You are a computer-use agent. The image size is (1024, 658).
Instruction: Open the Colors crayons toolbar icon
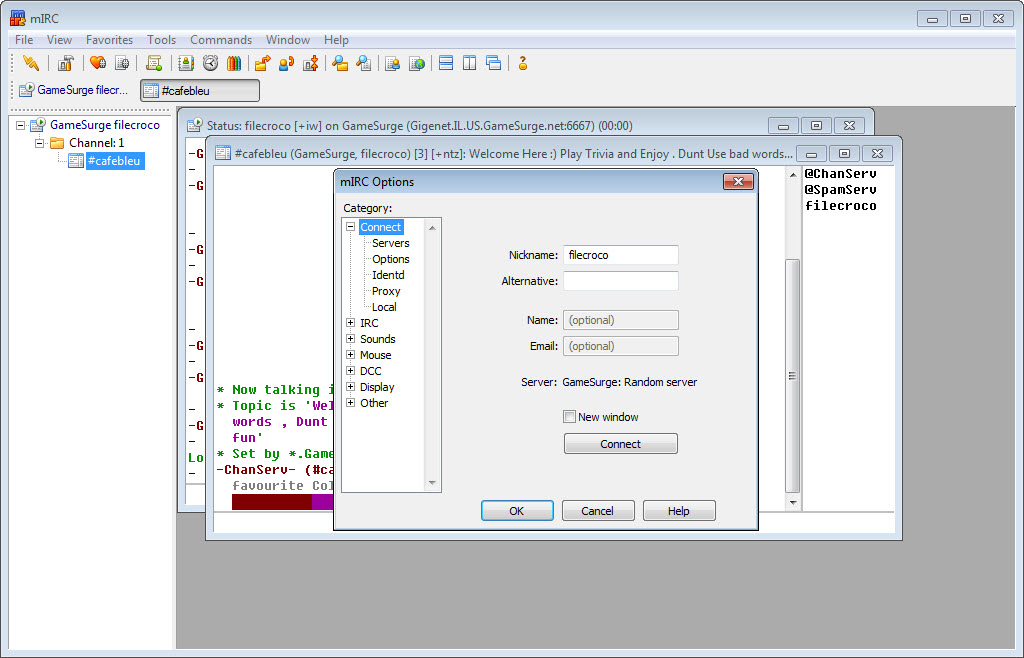coord(234,63)
